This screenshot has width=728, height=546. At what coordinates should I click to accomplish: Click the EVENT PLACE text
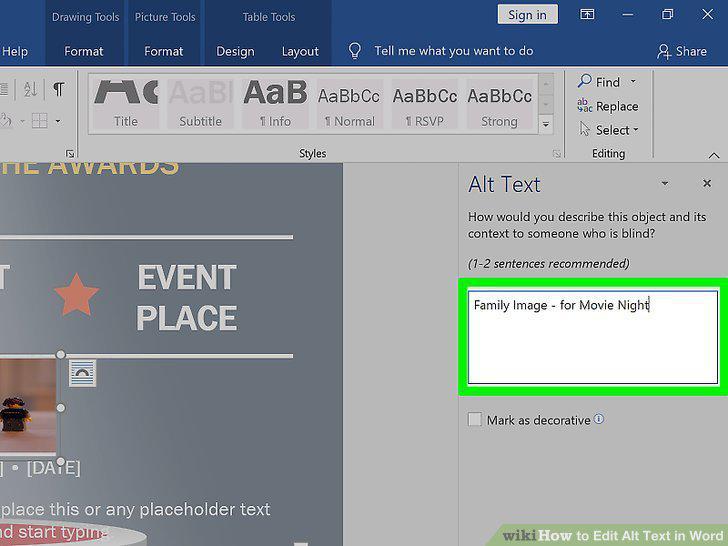[187, 298]
